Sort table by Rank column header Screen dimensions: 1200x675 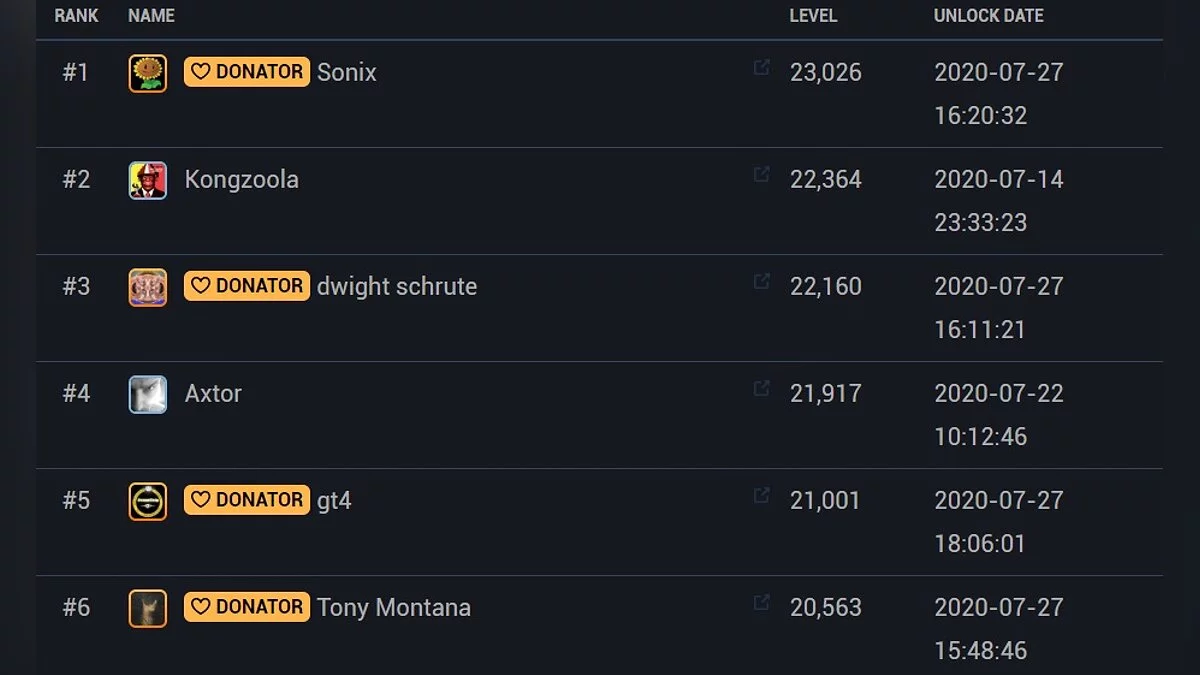(76, 16)
